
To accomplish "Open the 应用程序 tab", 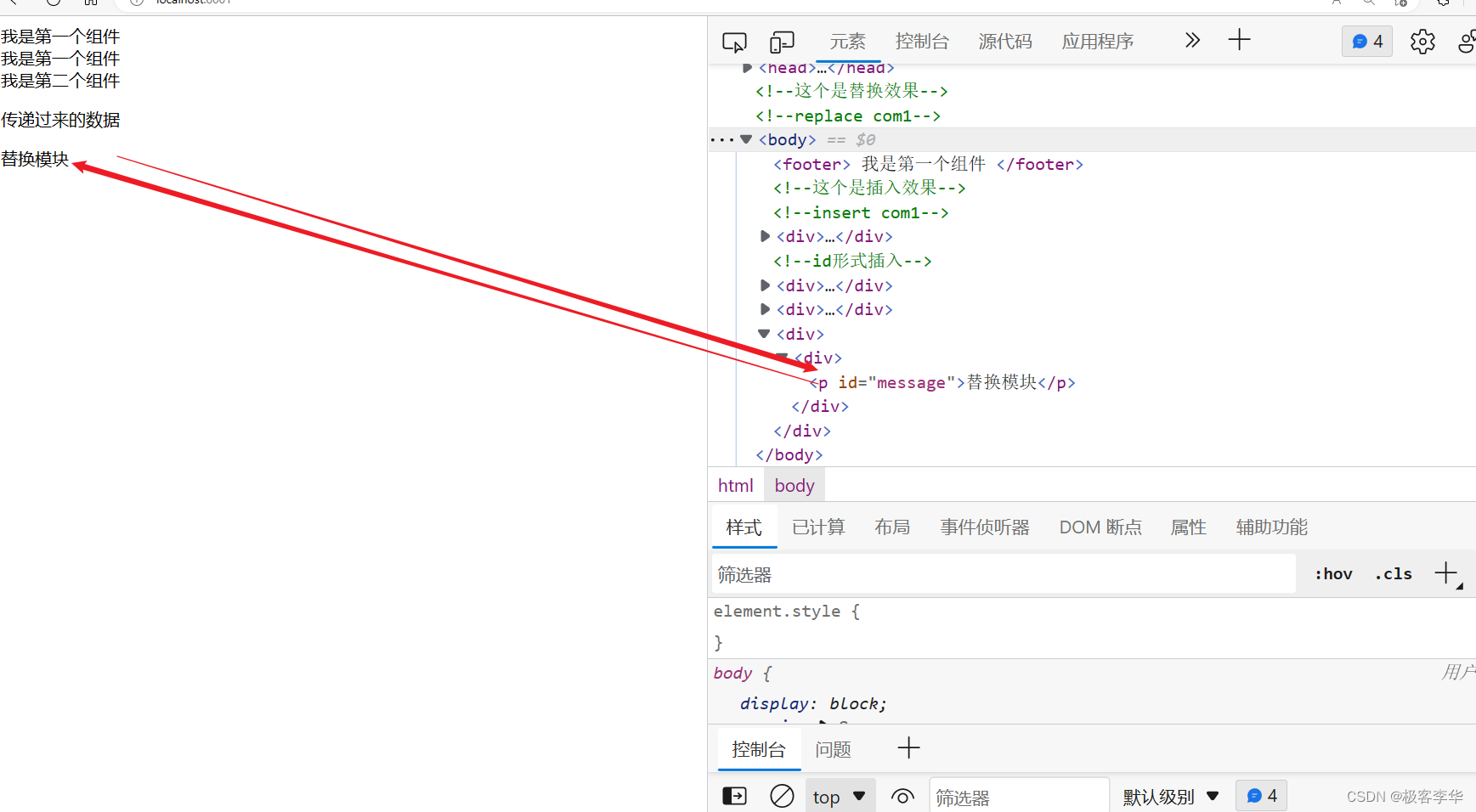I will click(1098, 41).
